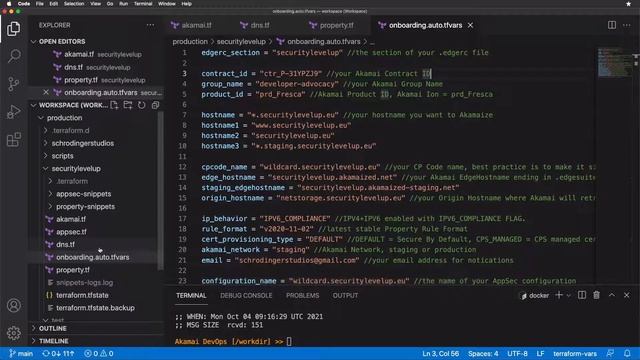640x360 pixels.
Task: Open the Selection menu in menu bar
Action: (74, 4)
